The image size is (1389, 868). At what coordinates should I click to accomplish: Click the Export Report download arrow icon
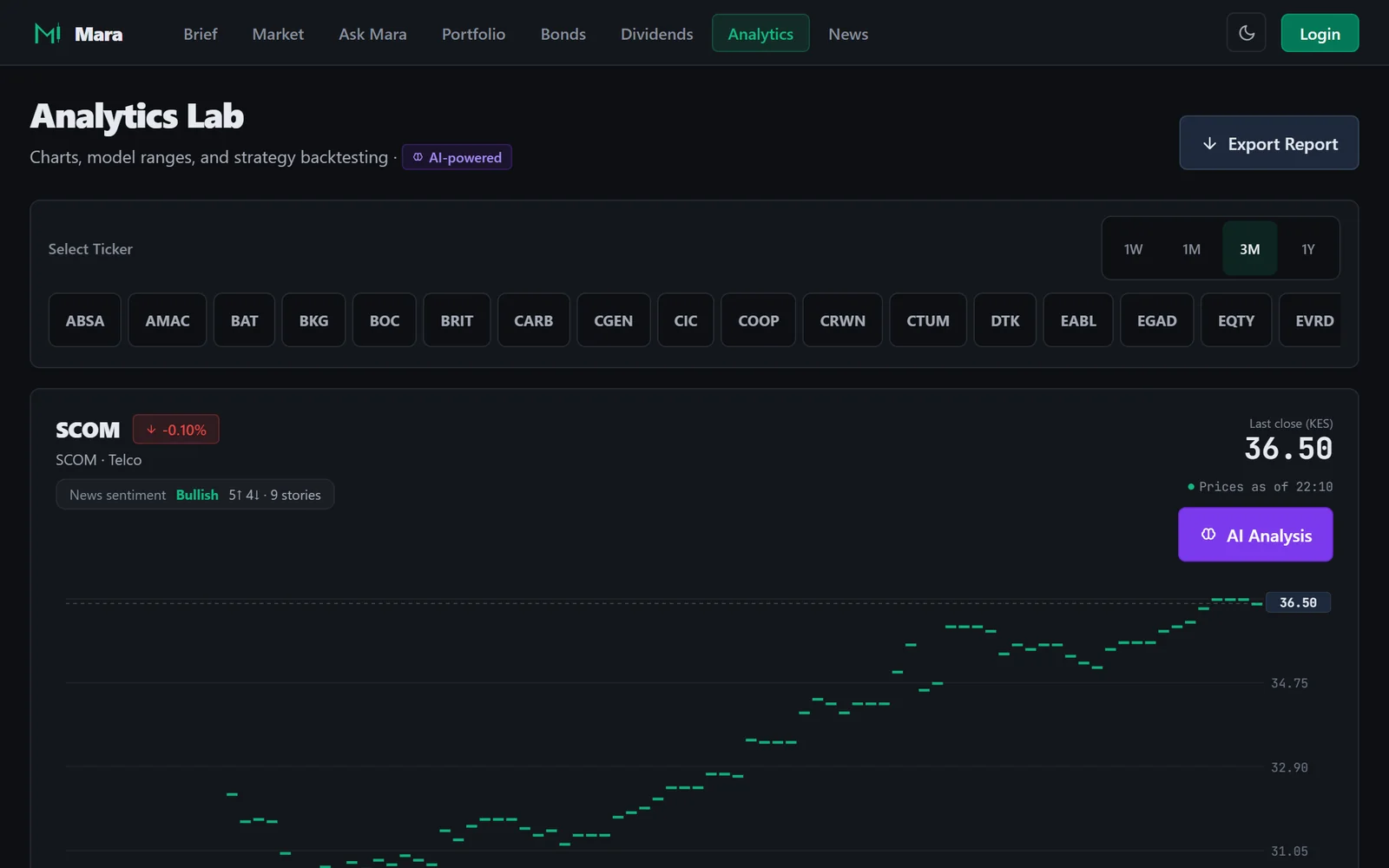pos(1209,143)
